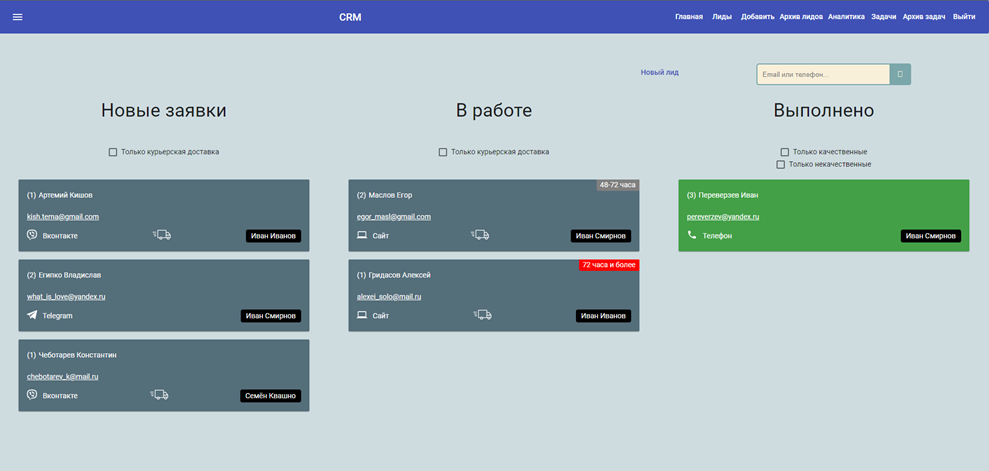The width and height of the screenshot is (989, 471).
Task: Click the Новый лид link
Action: coord(660,73)
